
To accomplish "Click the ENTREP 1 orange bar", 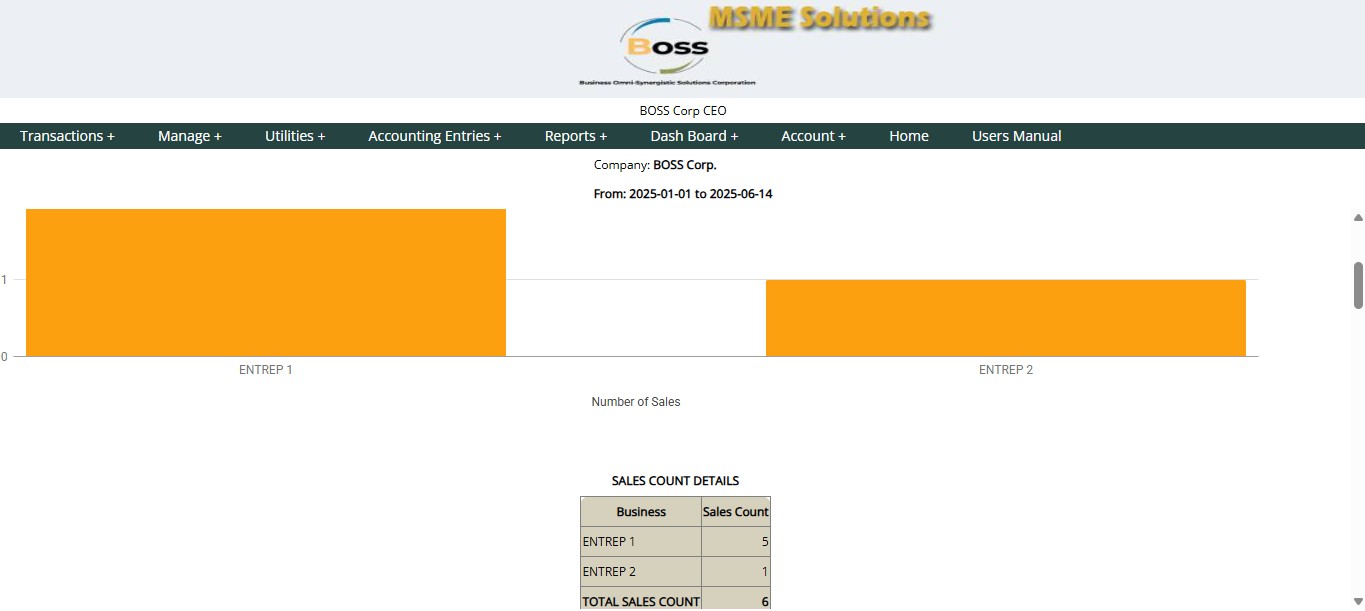I will (266, 282).
